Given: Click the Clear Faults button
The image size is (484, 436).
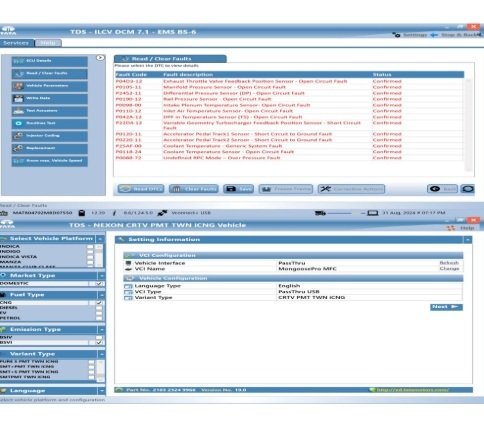Looking at the screenshot, I should 194,189.
